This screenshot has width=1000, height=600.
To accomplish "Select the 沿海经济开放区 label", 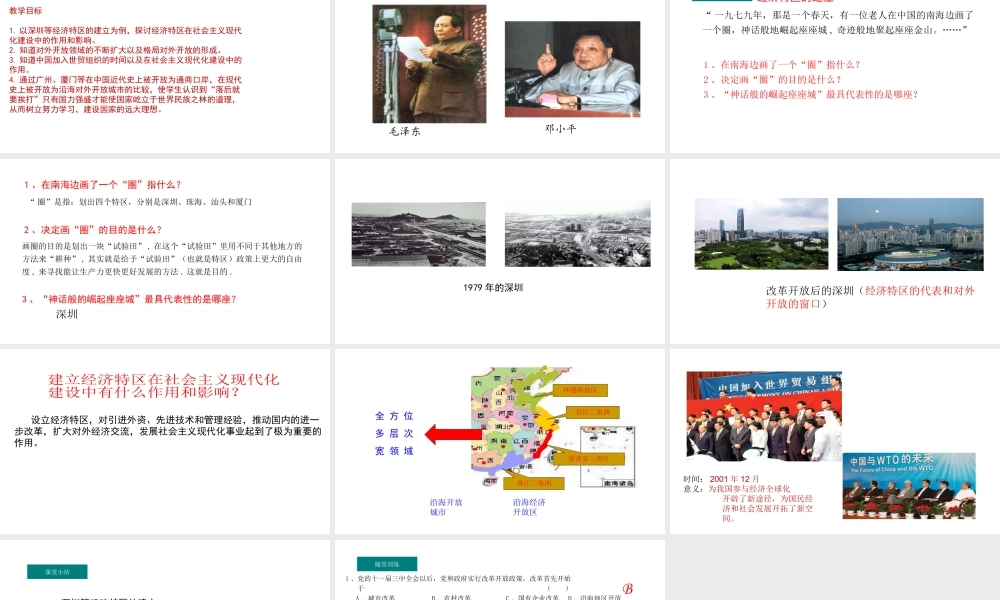I will (529, 507).
